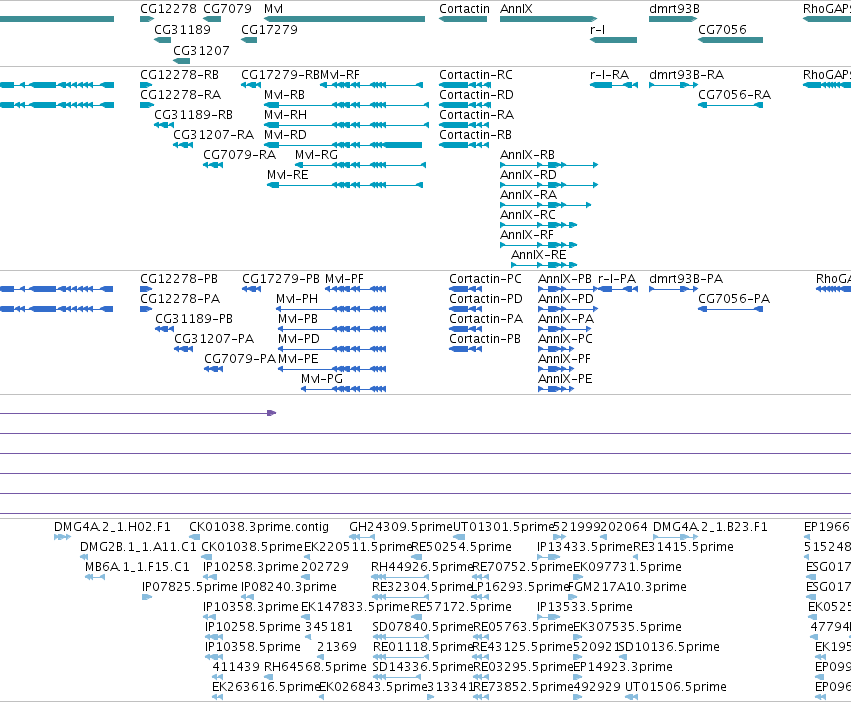Image resolution: width=851 pixels, height=702 pixels.
Task: Select the CG7056 gene feature
Action: point(730,40)
